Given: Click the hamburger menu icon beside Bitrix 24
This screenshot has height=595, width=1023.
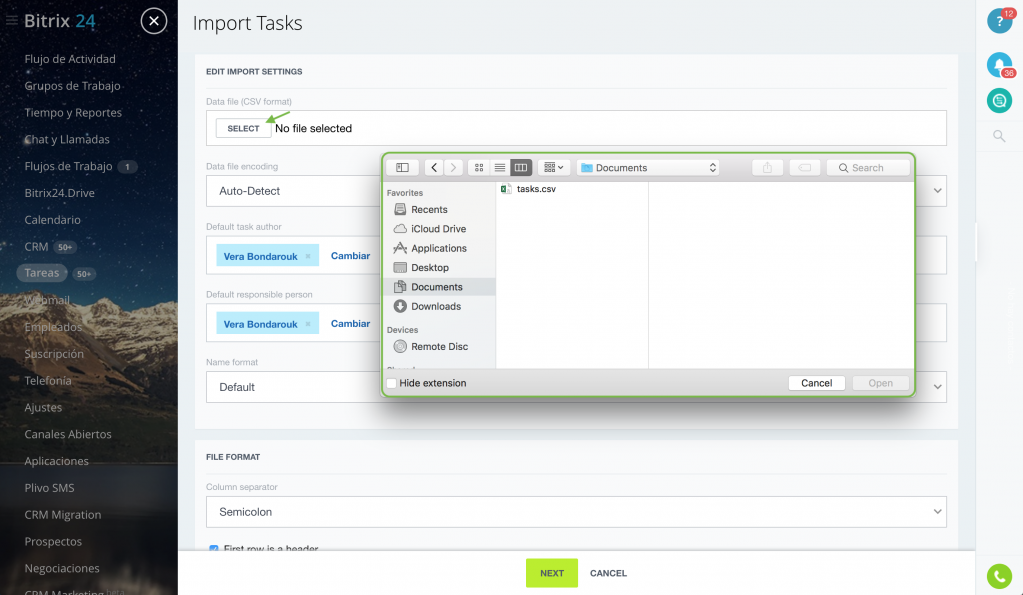Looking at the screenshot, I should [11, 21].
